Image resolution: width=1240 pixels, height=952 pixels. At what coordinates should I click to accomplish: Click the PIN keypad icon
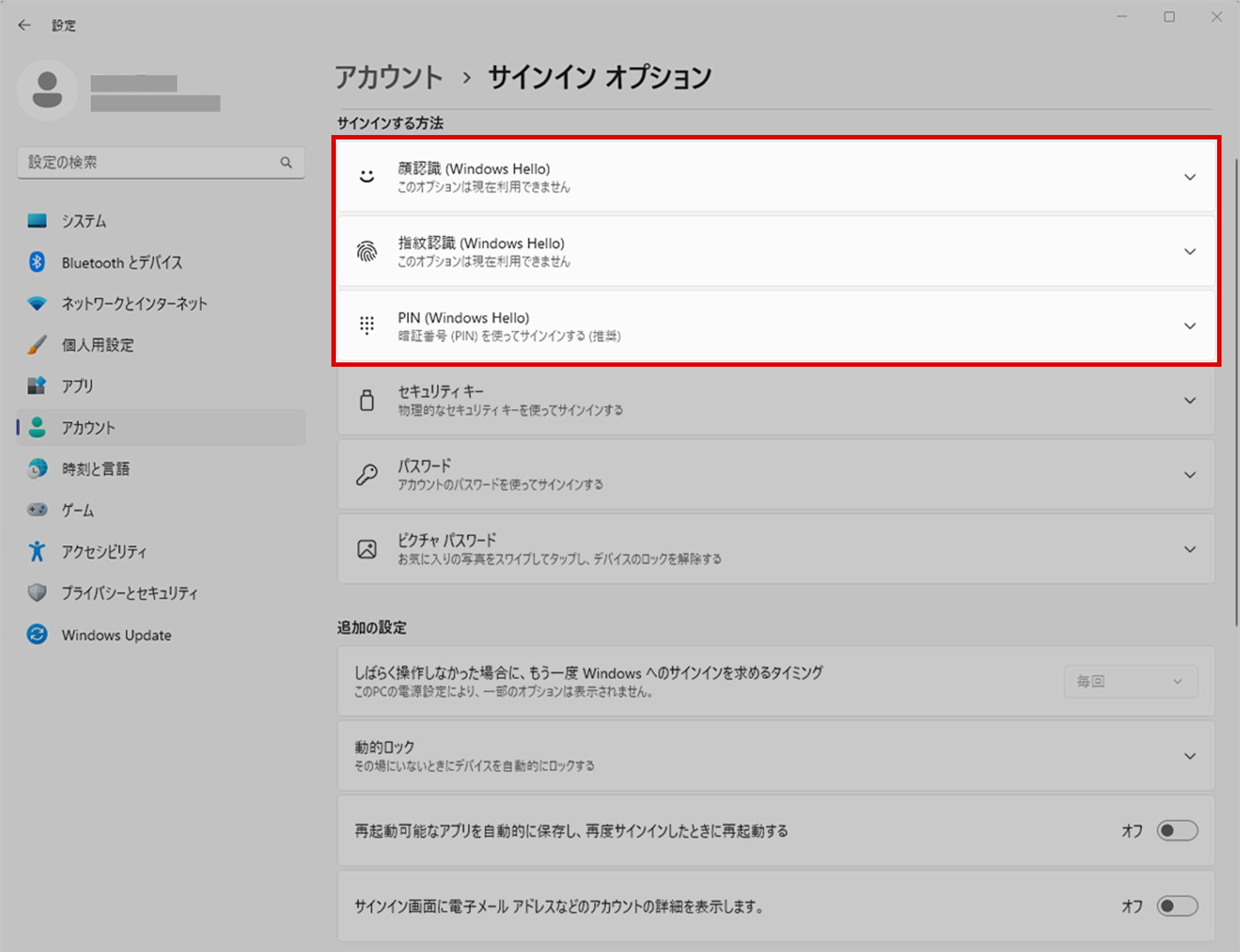click(x=367, y=325)
